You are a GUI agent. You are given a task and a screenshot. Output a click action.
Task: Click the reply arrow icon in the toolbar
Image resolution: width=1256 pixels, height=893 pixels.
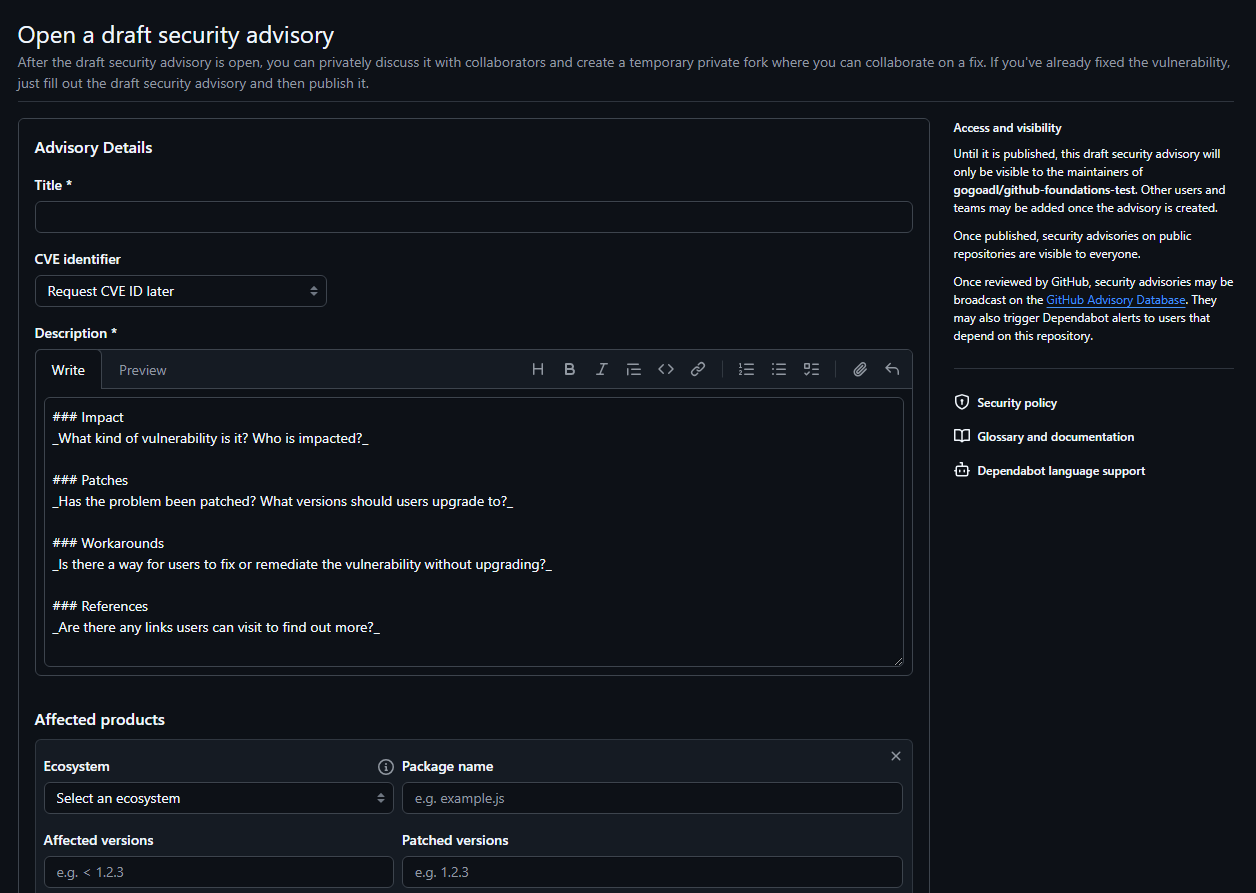(892, 369)
